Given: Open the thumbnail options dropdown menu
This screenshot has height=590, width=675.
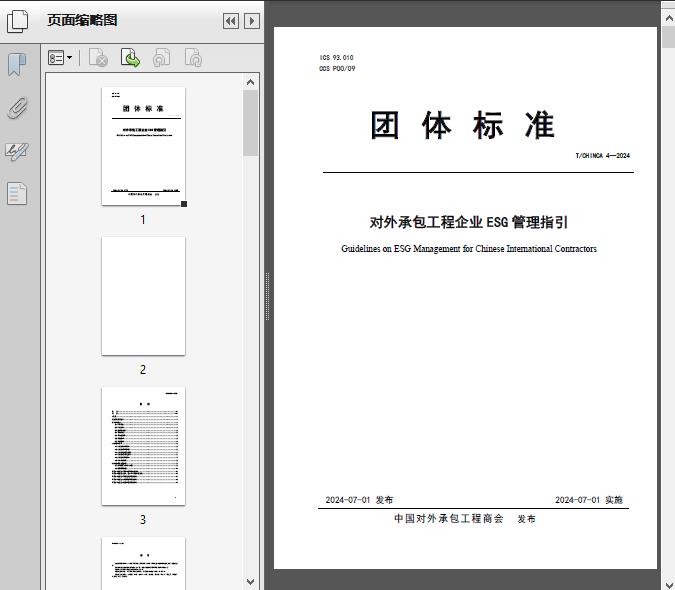Looking at the screenshot, I should click(x=60, y=58).
